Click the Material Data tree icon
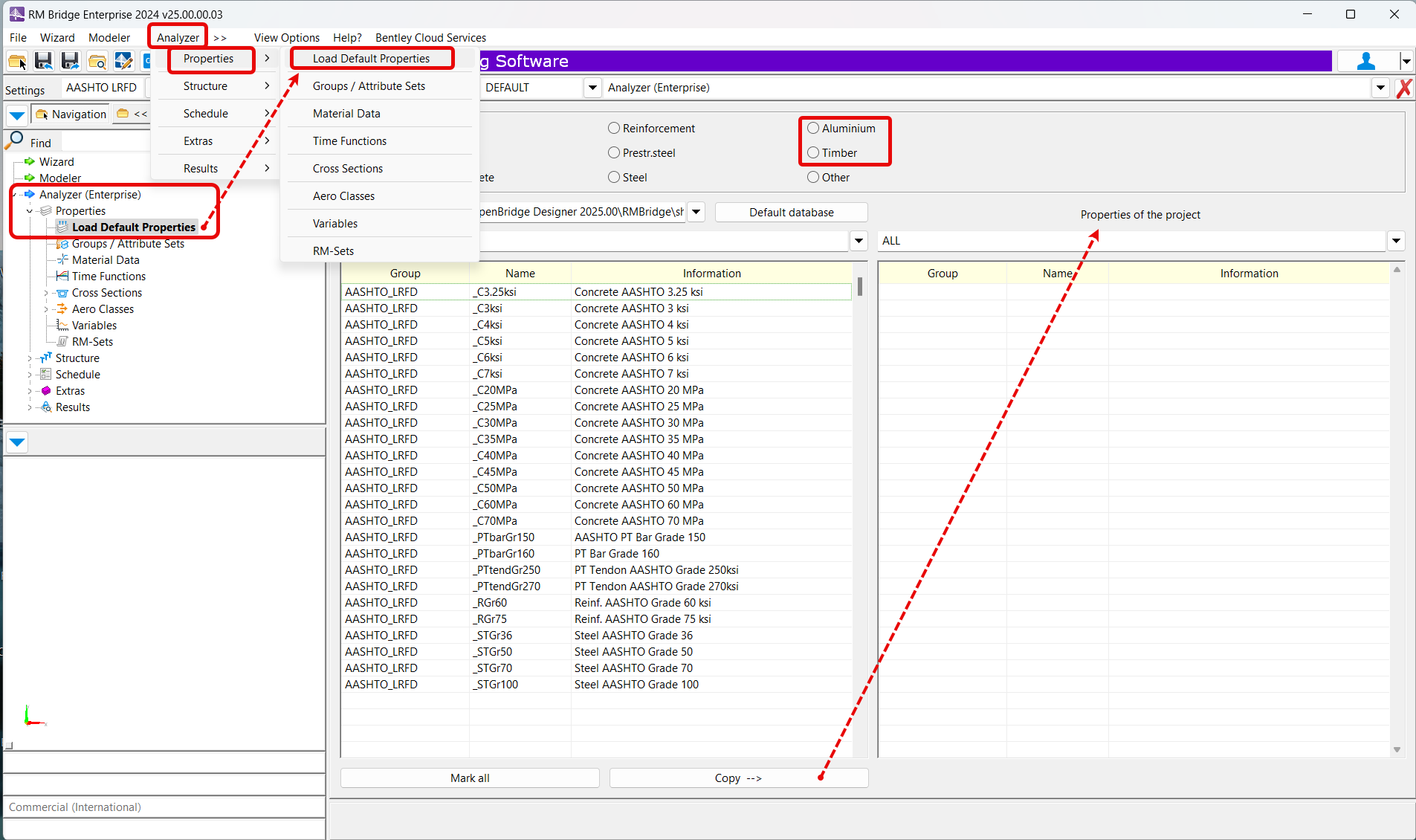This screenshot has width=1416, height=840. [x=62, y=259]
